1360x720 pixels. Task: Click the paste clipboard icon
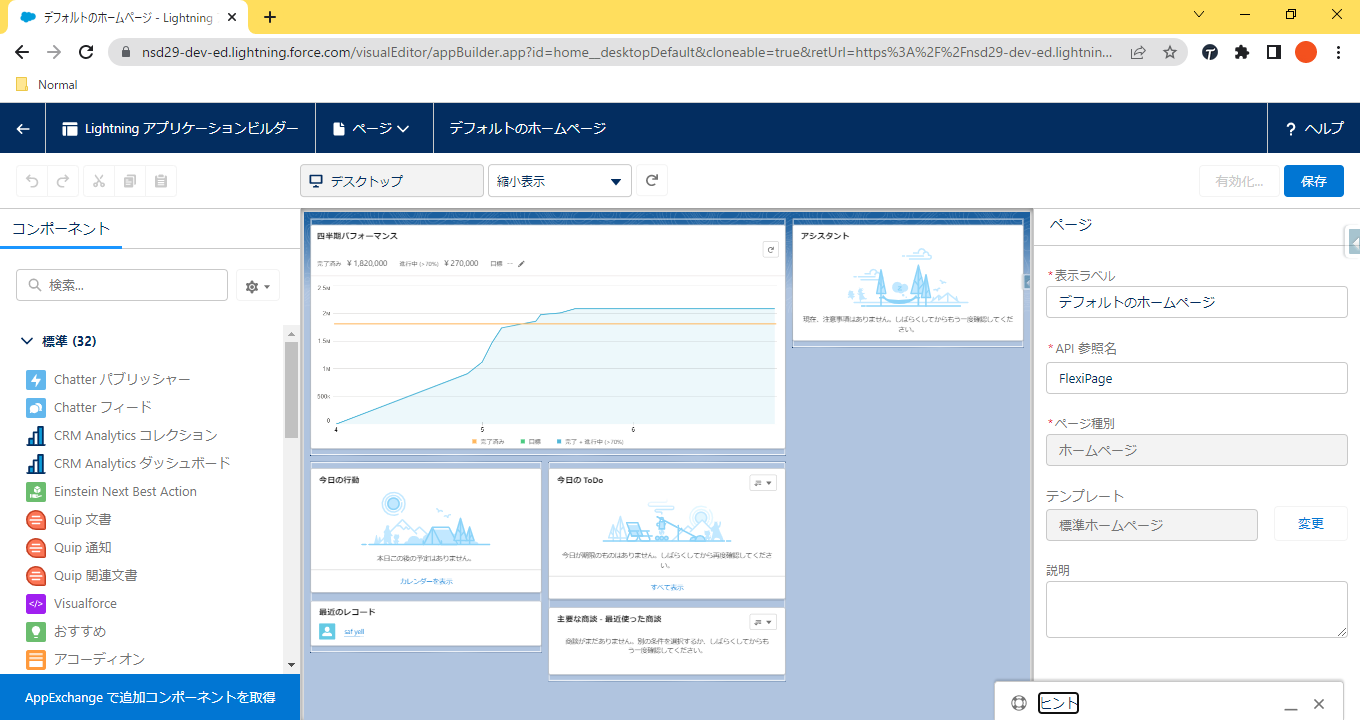[x=160, y=181]
